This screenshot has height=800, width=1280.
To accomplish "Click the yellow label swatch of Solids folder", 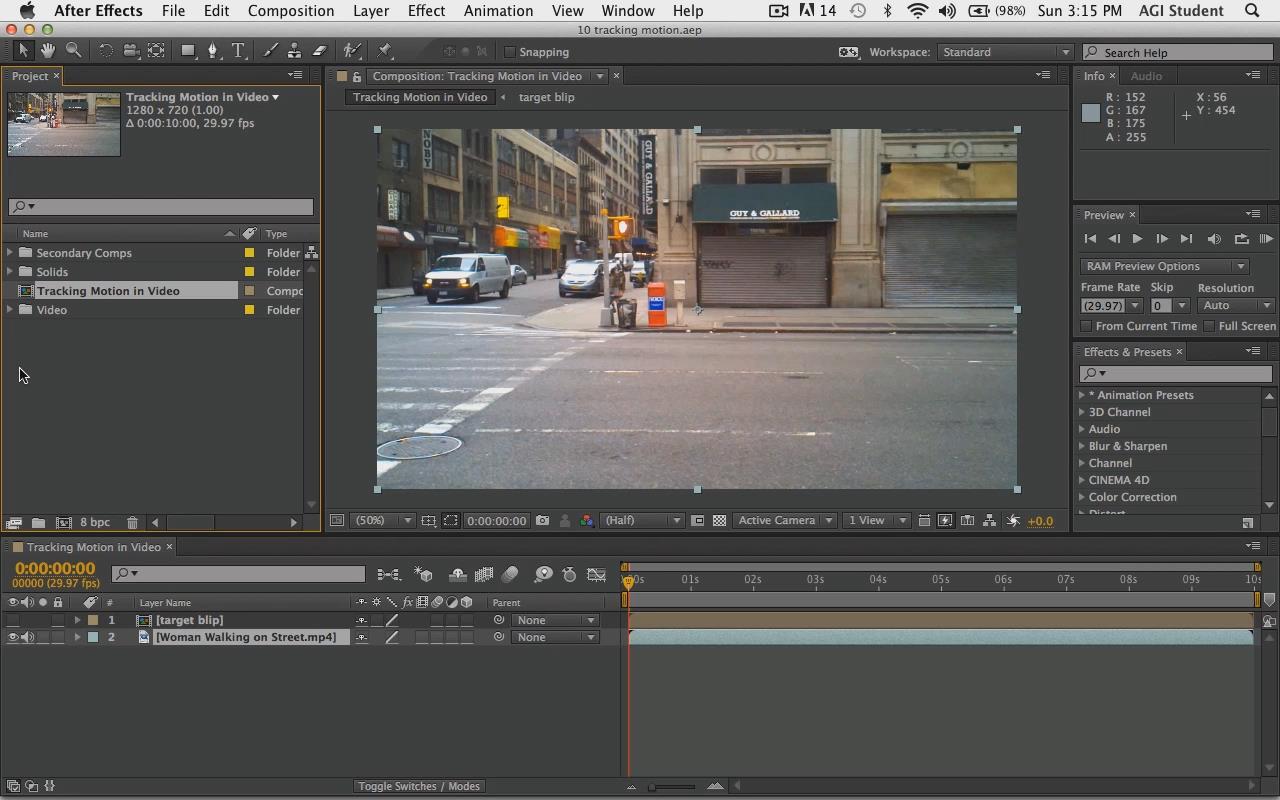I will pyautogui.click(x=249, y=272).
